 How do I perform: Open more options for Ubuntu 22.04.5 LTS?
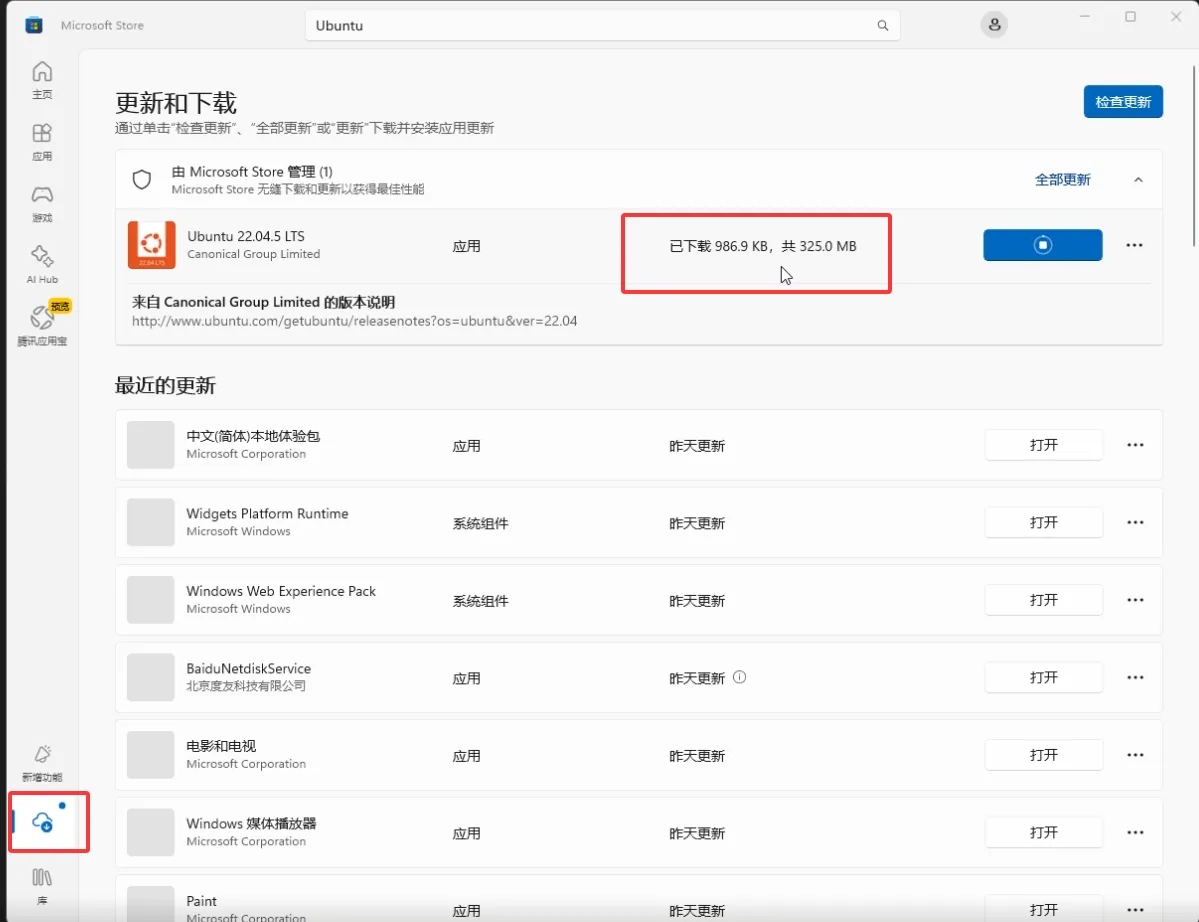click(1134, 245)
